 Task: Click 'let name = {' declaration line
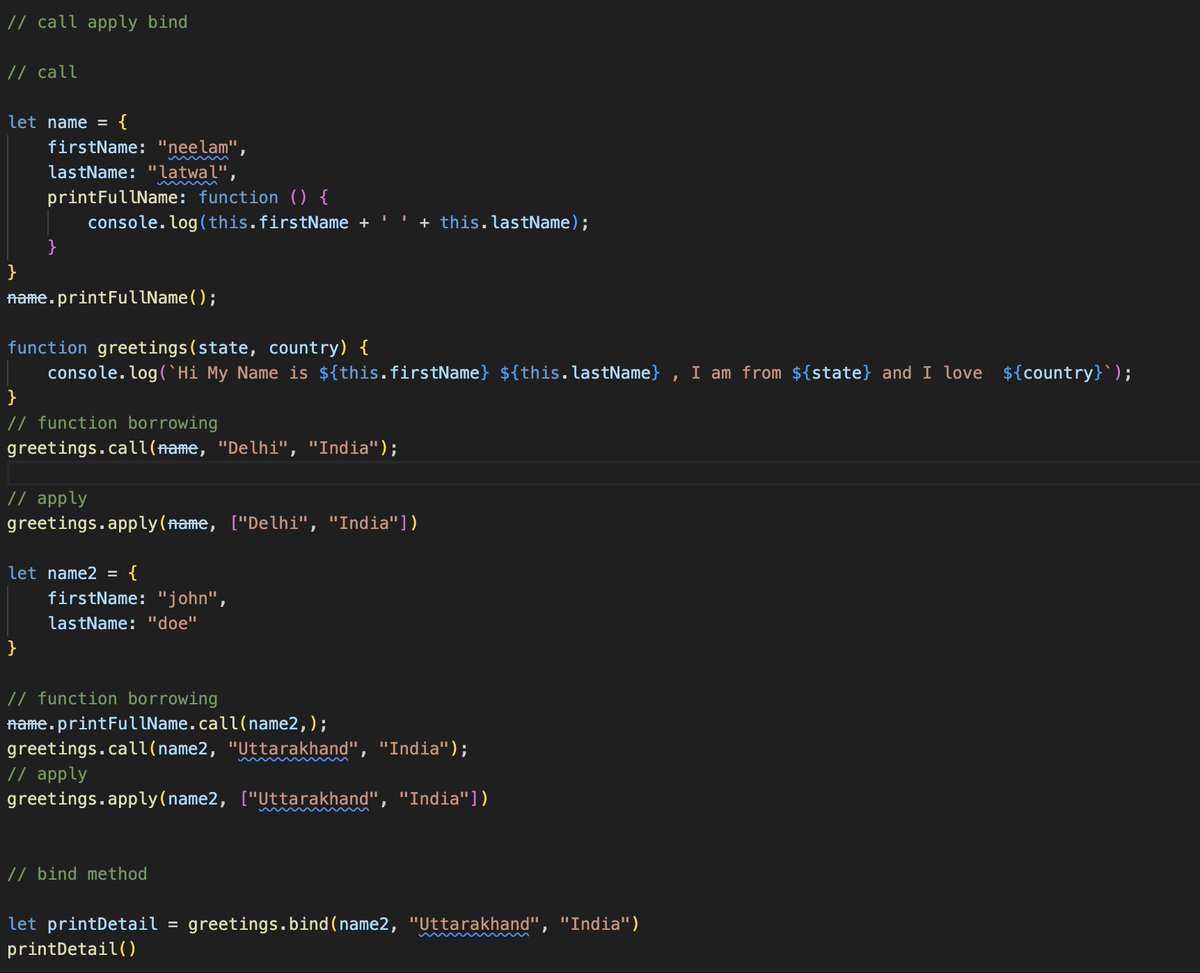pos(67,122)
